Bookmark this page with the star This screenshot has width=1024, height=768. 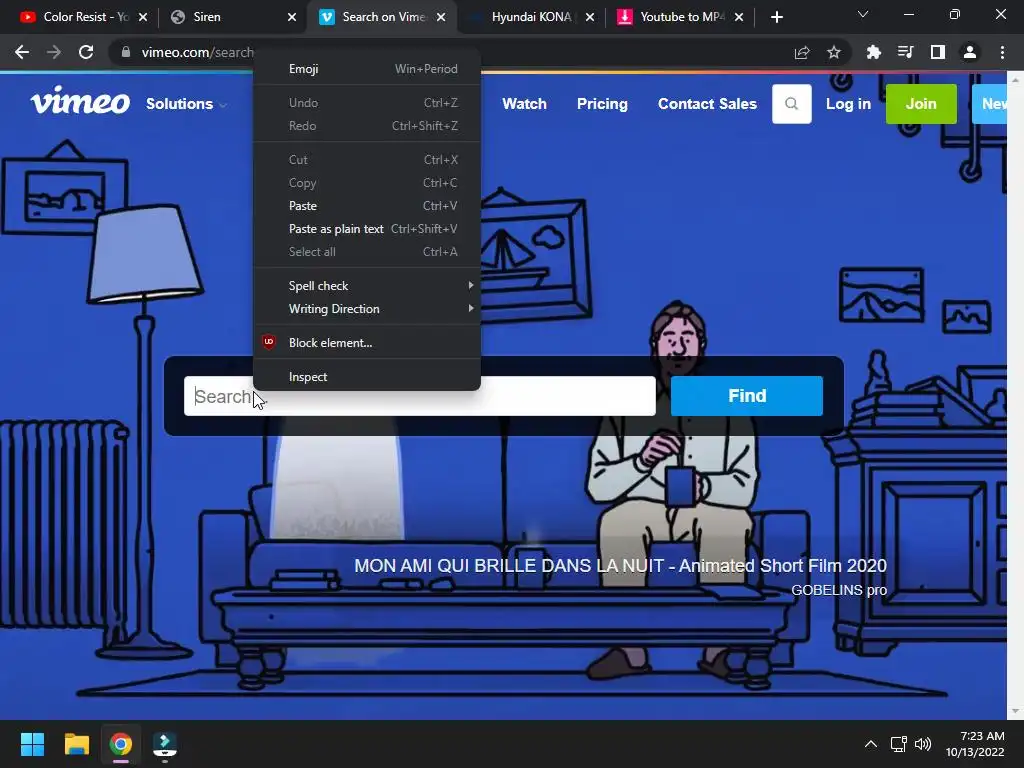[x=834, y=52]
